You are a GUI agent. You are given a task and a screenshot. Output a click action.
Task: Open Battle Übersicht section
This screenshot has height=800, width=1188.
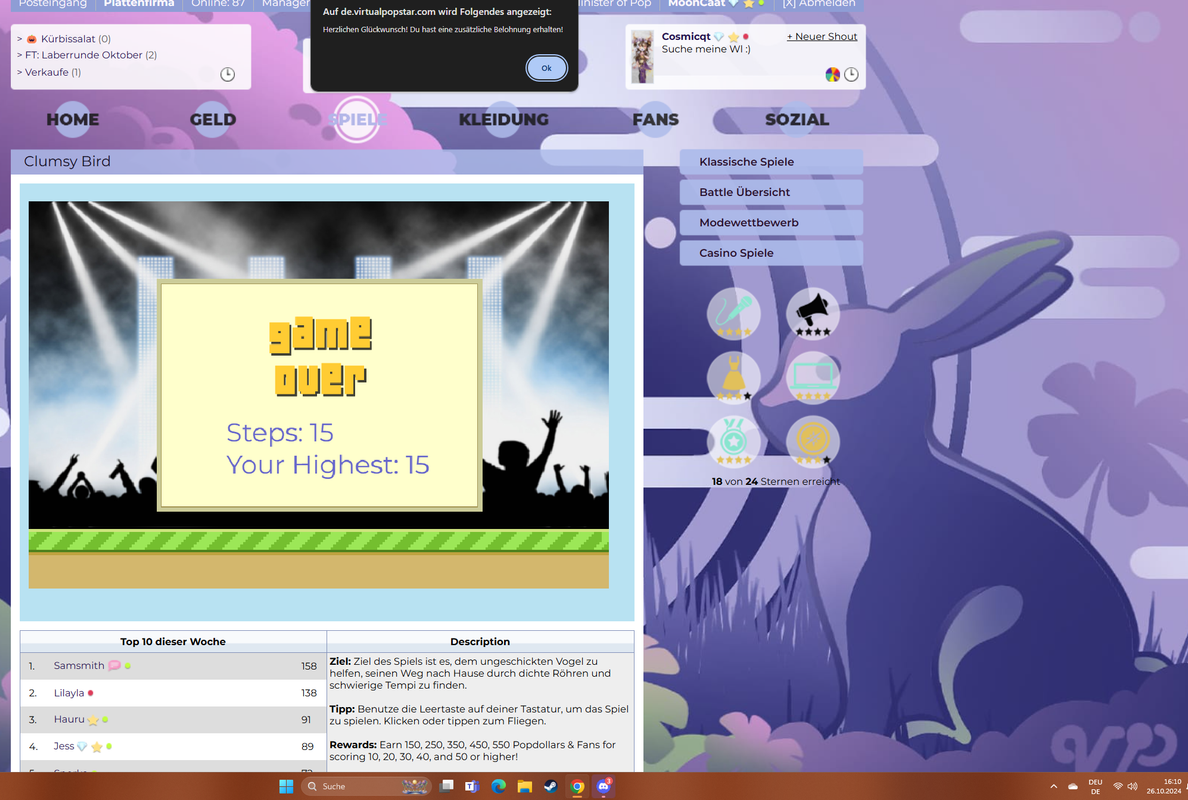[x=771, y=192]
